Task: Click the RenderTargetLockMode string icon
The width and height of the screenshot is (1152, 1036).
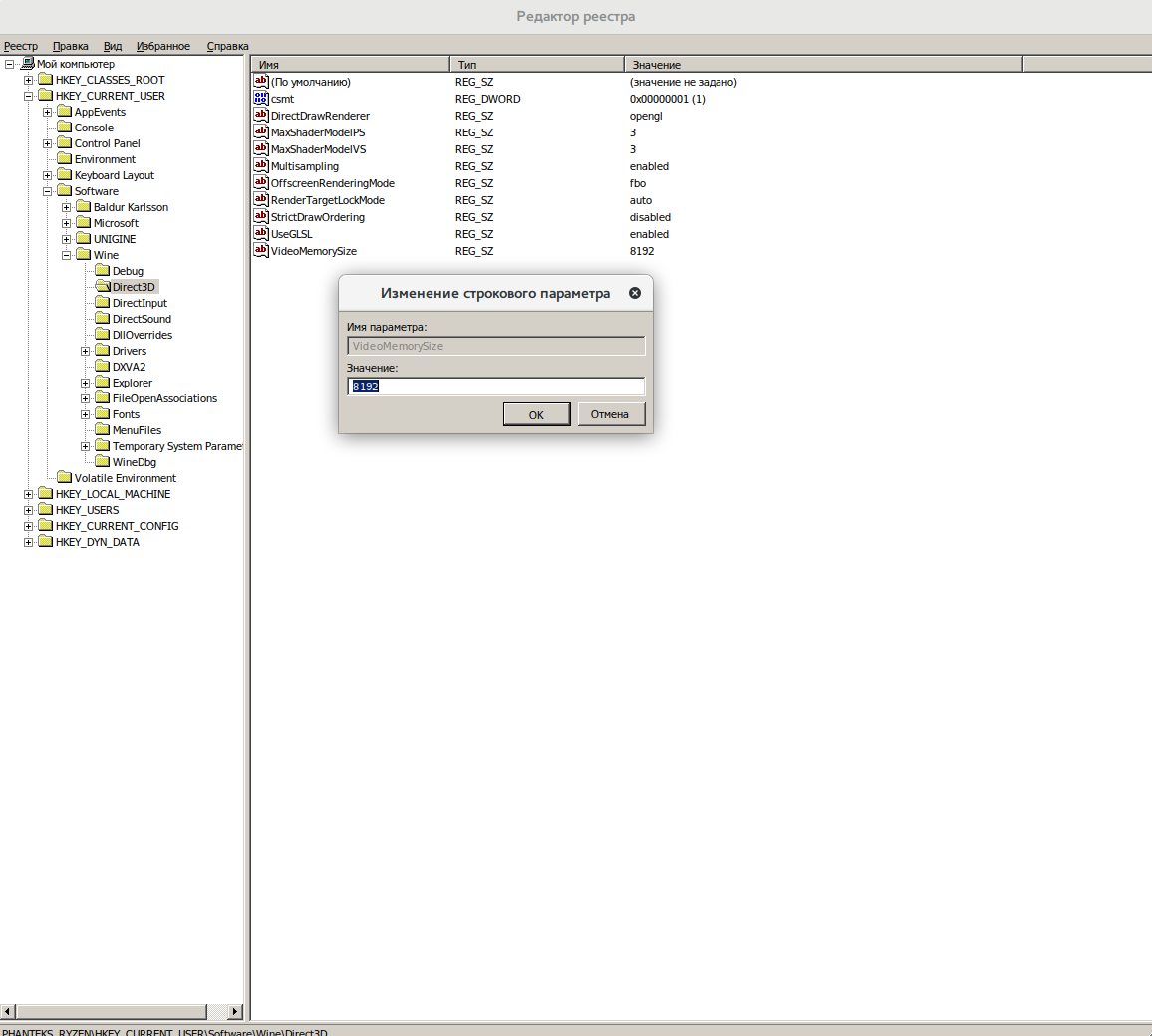Action: [261, 199]
